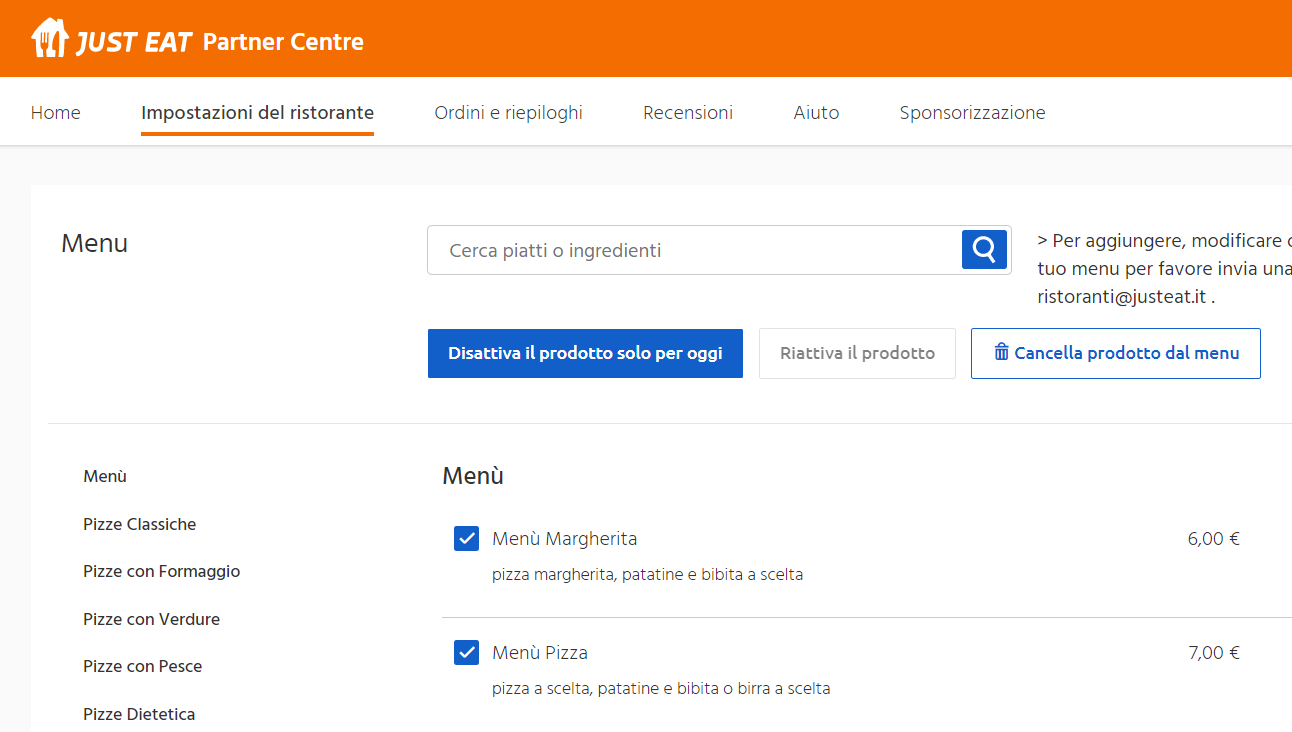
Task: Uncheck the Menù Margherita checkbox
Action: tap(466, 539)
